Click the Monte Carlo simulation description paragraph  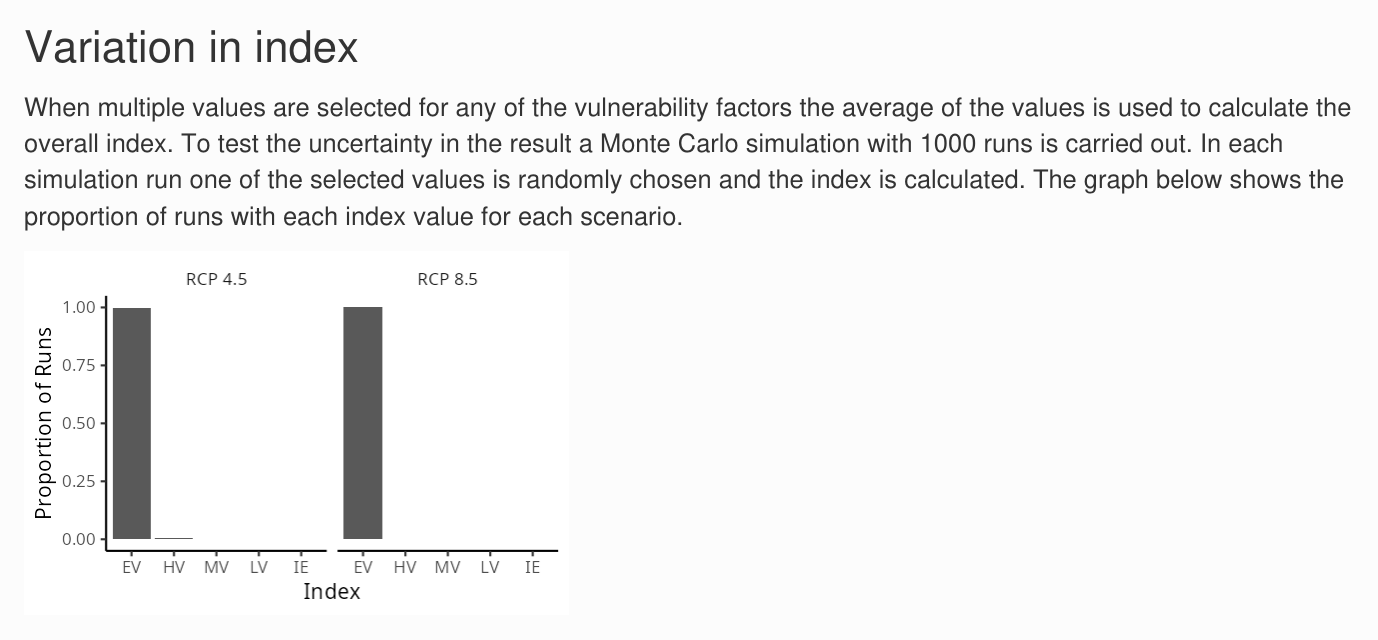pos(687,162)
